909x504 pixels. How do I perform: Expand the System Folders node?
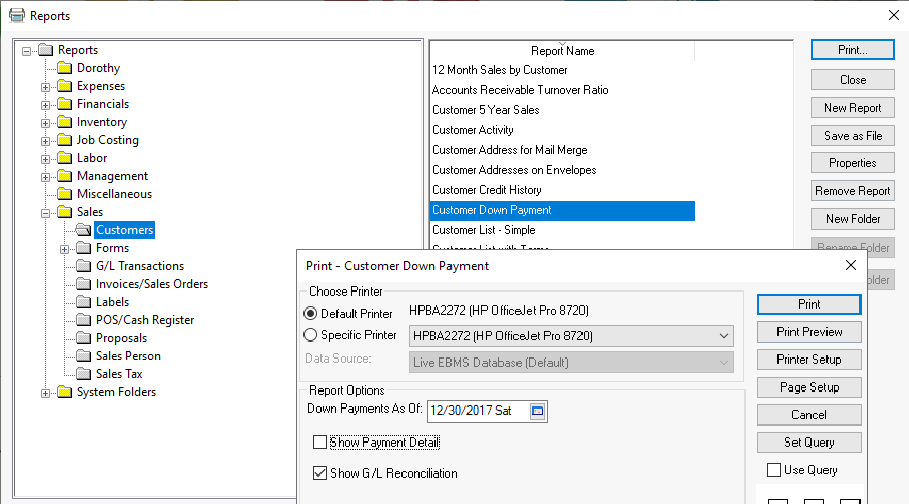point(46,392)
